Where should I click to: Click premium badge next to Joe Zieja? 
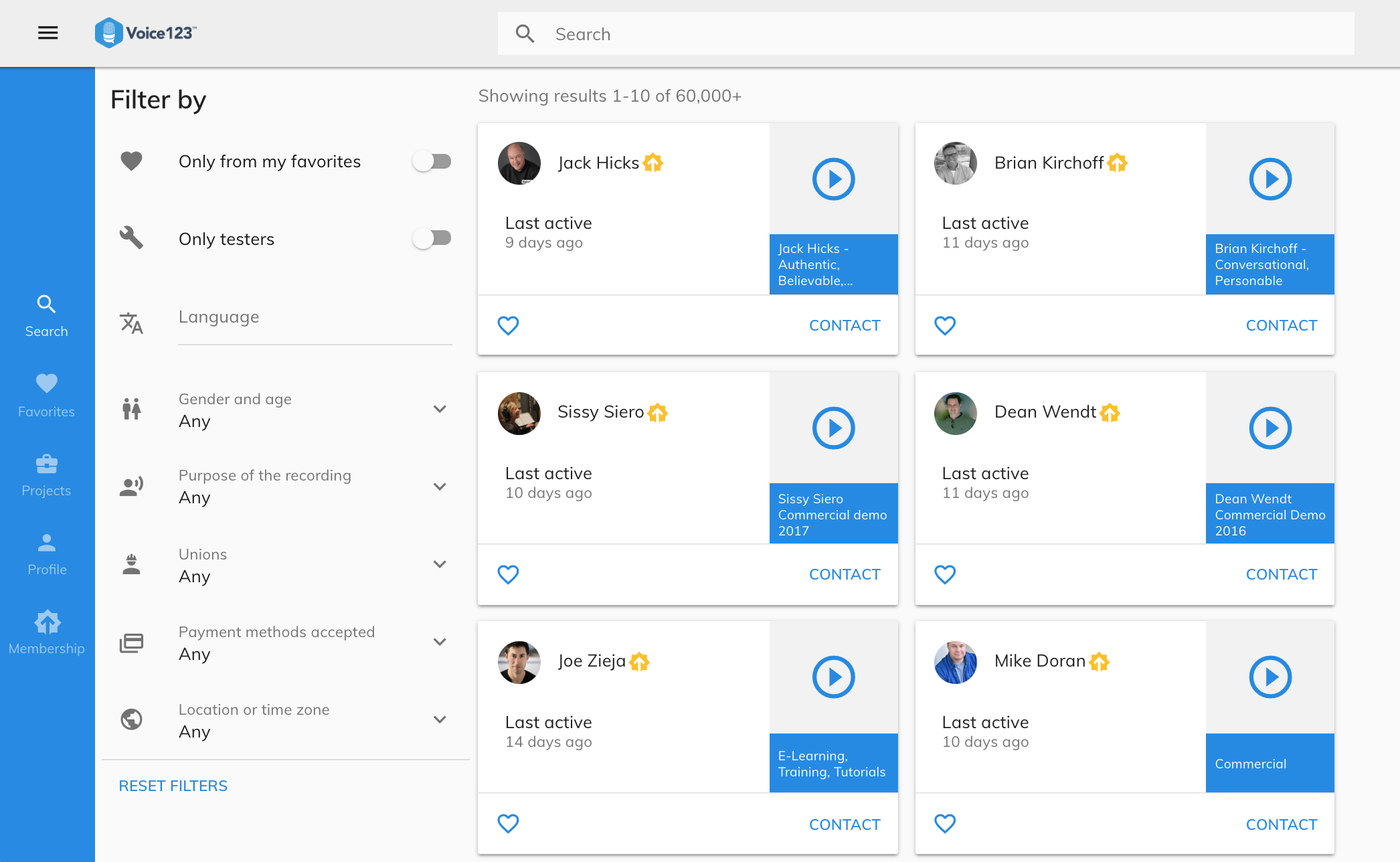pos(640,662)
